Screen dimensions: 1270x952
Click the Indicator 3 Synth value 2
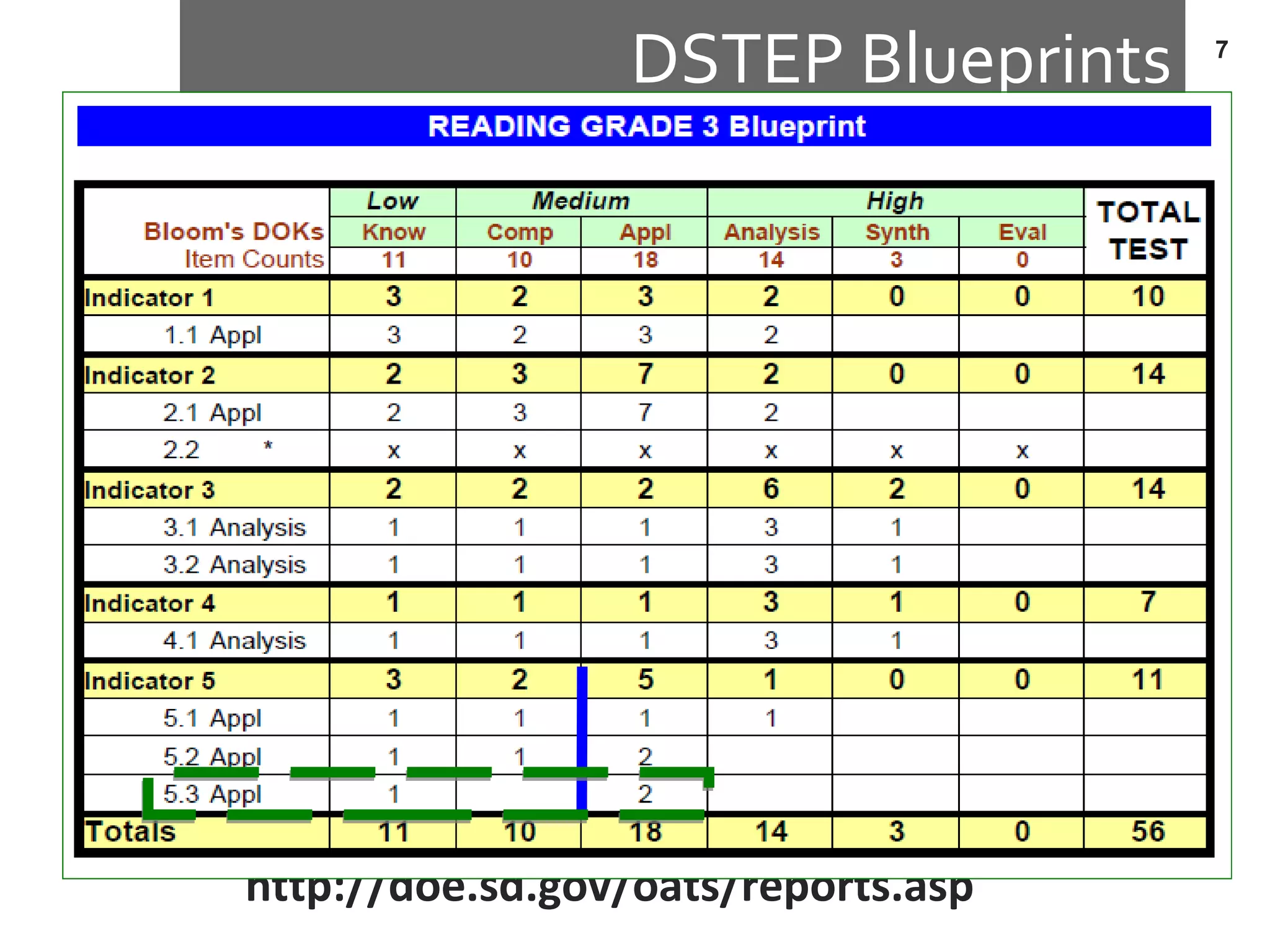pyautogui.click(x=897, y=489)
